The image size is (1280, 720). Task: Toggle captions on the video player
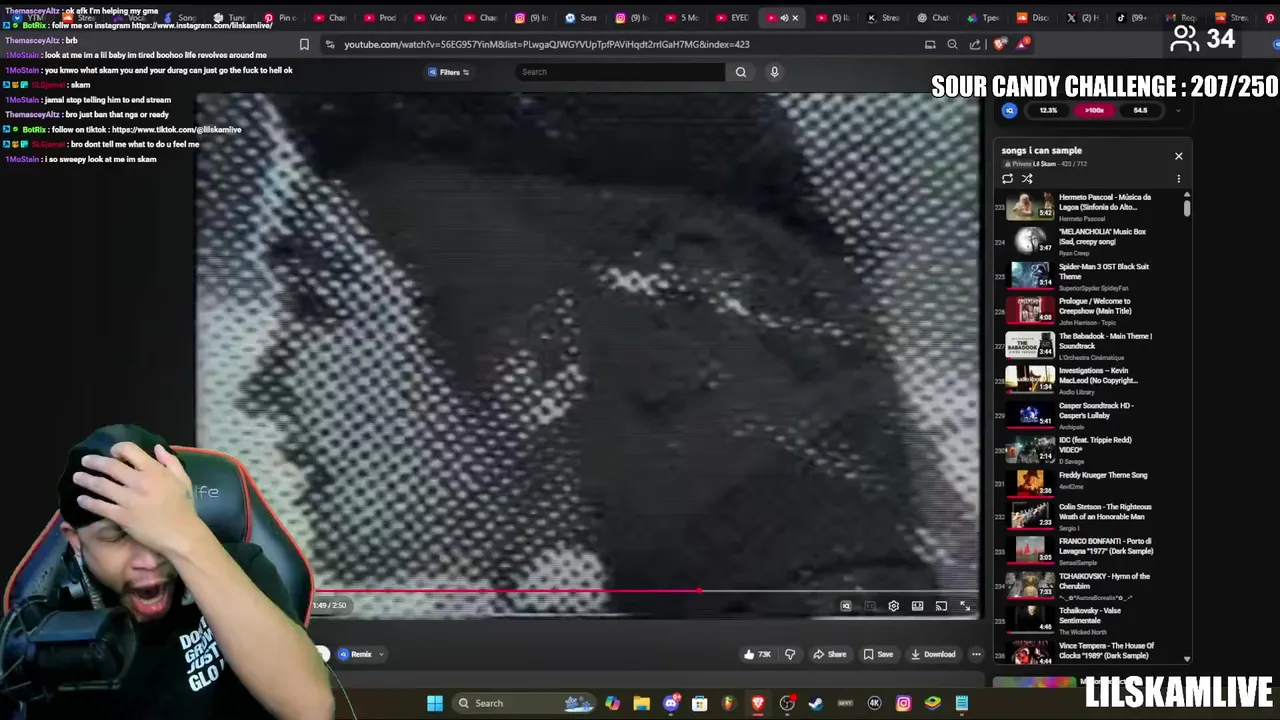(869, 606)
